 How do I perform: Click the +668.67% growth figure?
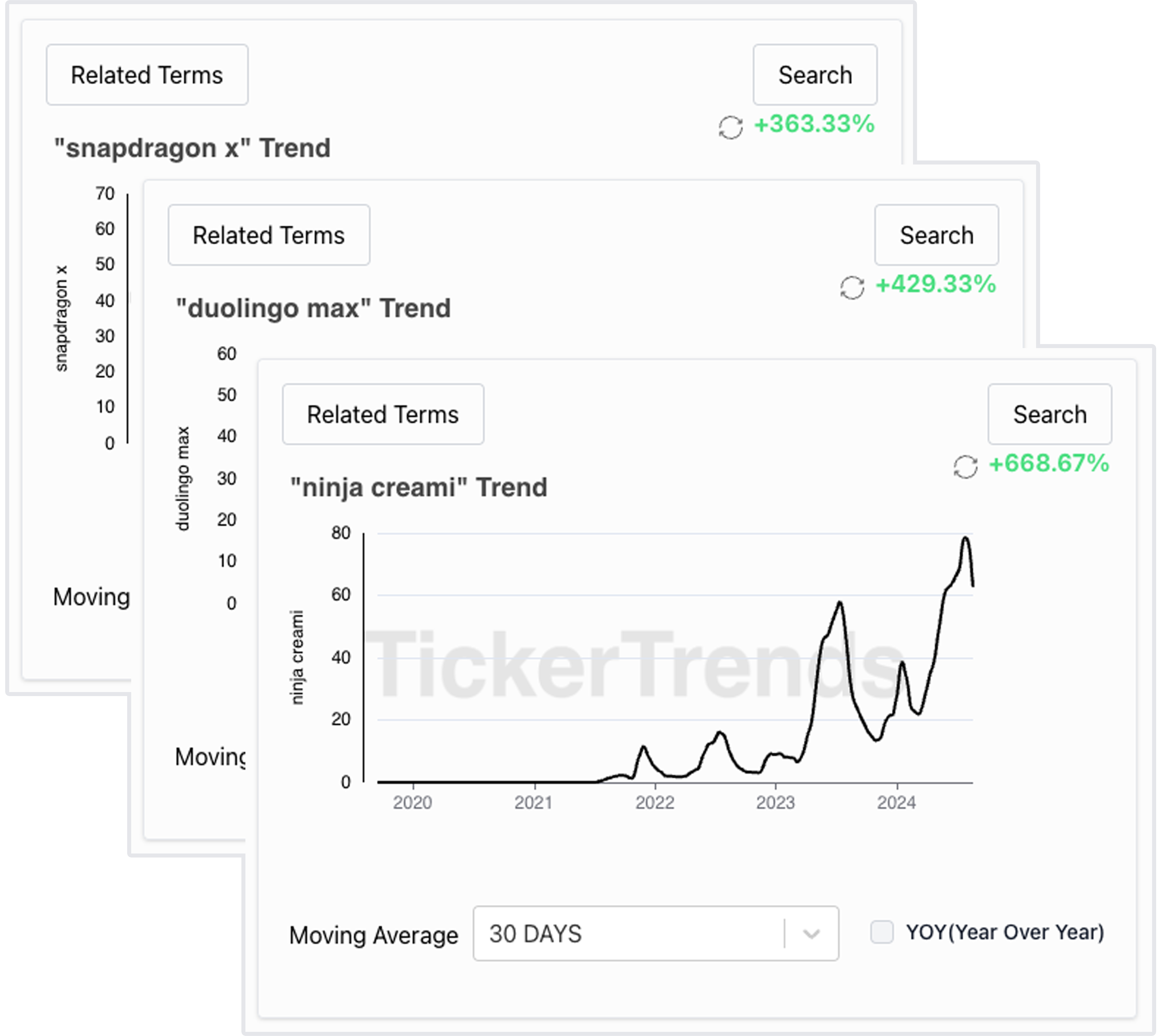tap(1049, 463)
